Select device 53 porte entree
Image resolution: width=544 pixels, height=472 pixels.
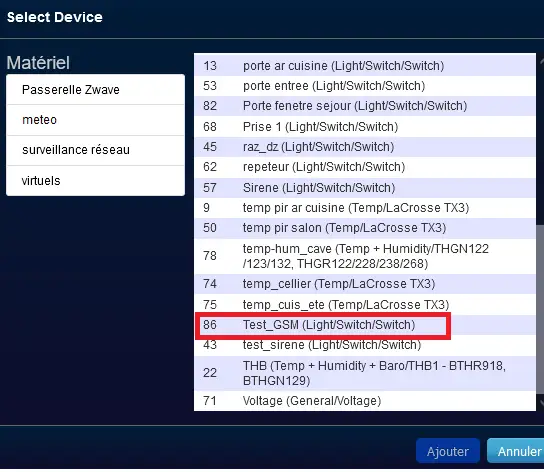coord(365,86)
